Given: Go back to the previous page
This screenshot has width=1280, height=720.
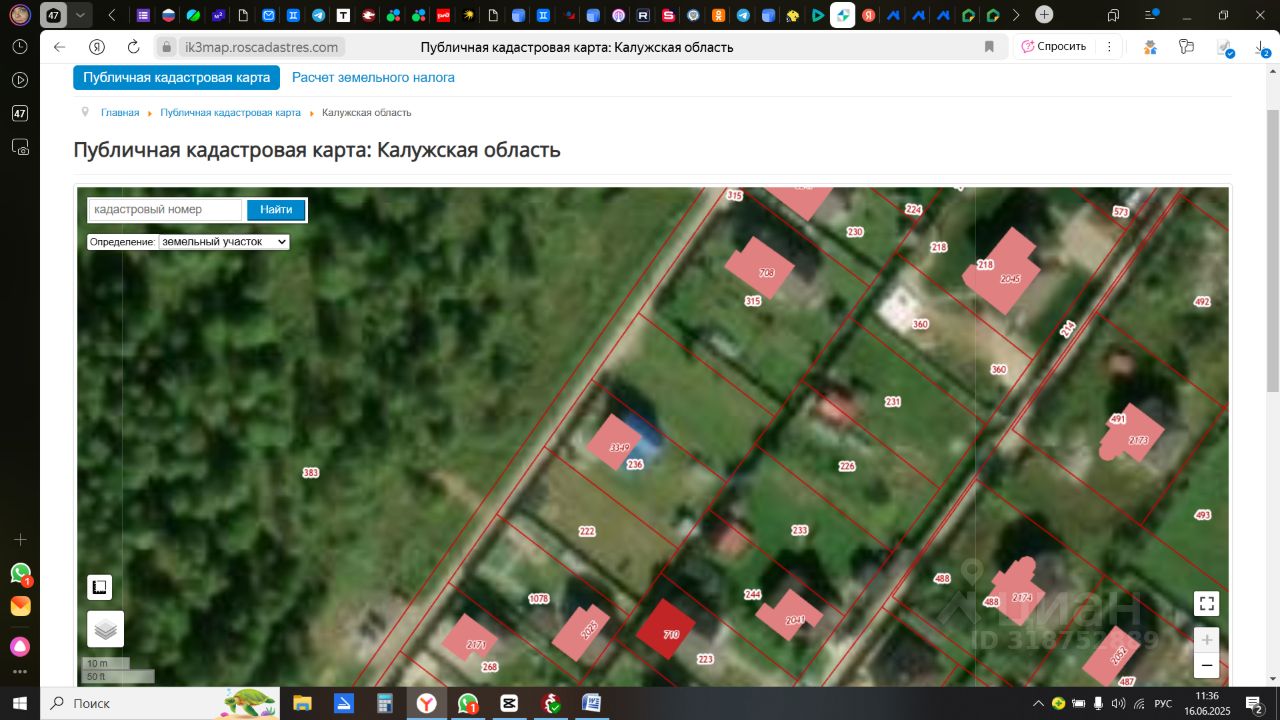Looking at the screenshot, I should pyautogui.click(x=60, y=47).
